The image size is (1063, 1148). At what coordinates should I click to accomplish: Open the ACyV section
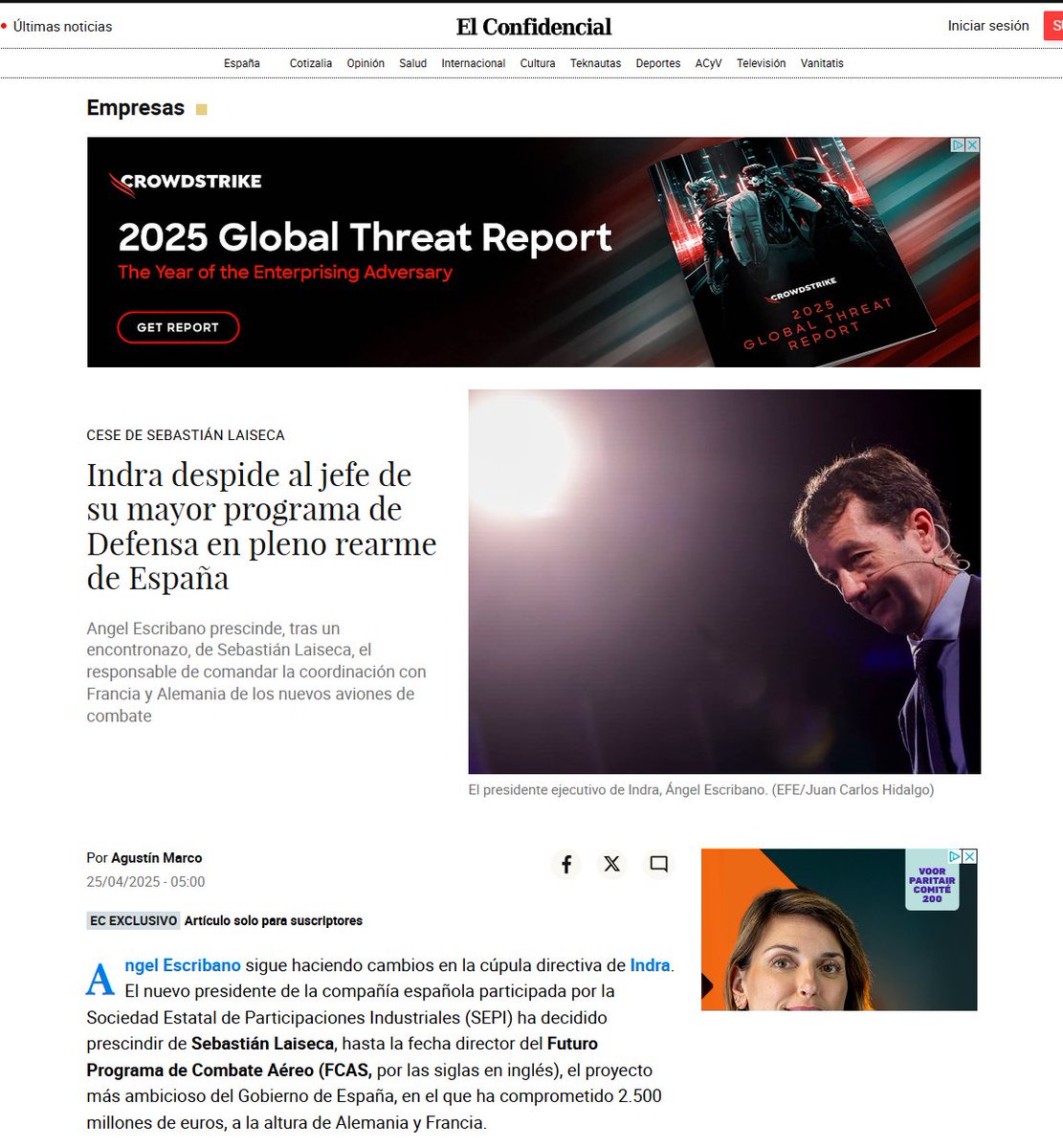pyautogui.click(x=708, y=63)
